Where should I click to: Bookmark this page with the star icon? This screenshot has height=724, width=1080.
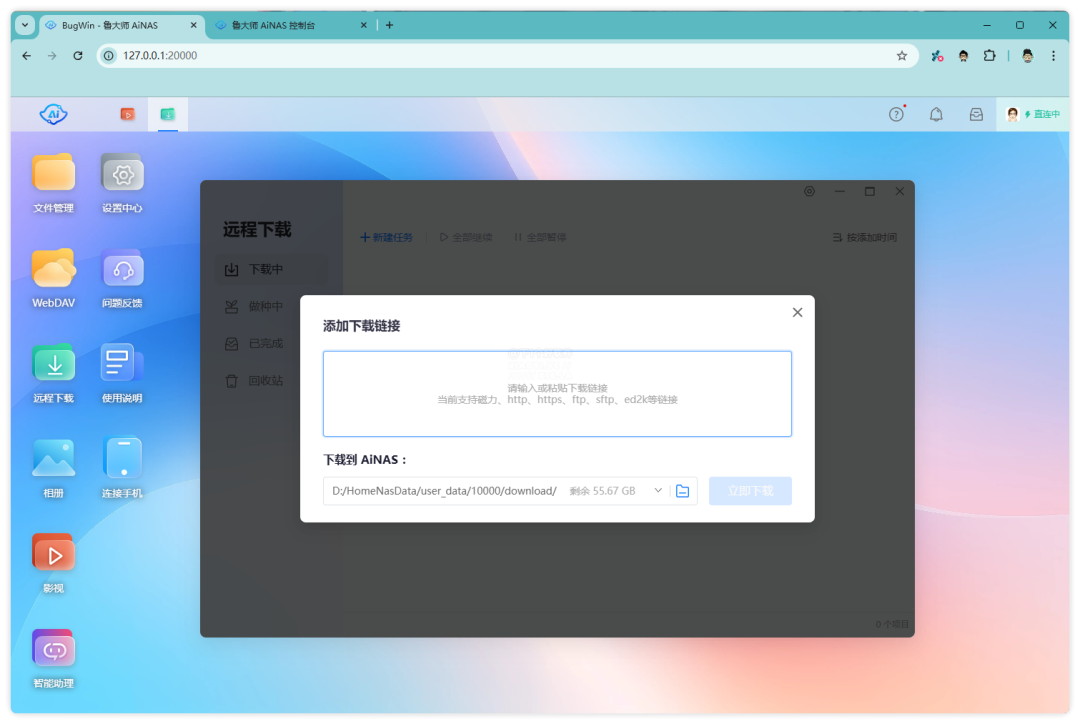click(x=902, y=56)
